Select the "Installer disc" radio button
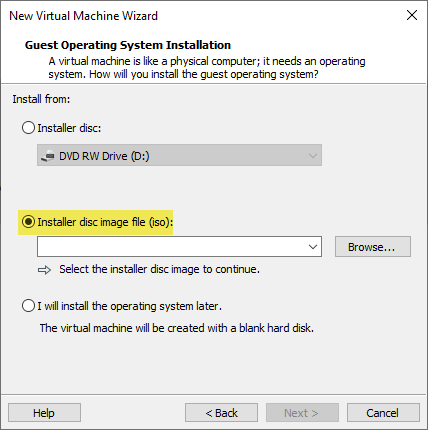 coord(28,128)
